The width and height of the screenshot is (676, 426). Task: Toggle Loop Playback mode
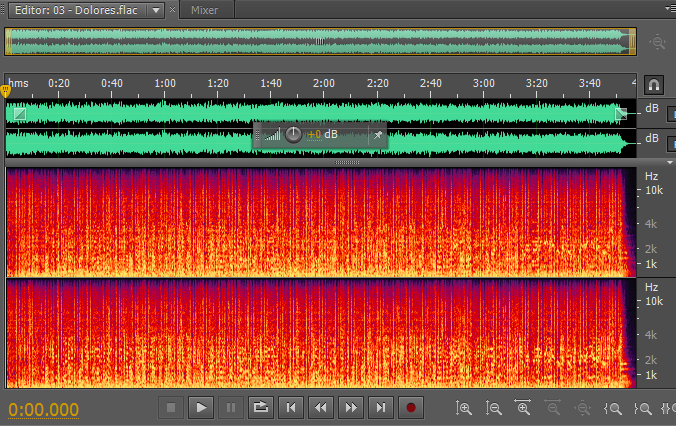(261, 408)
